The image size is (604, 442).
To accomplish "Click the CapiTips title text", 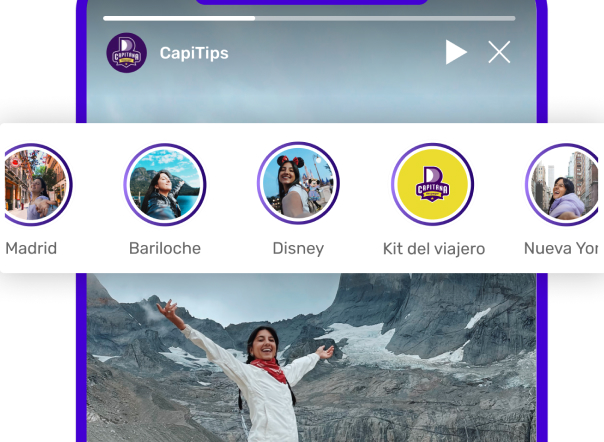I will click(194, 53).
